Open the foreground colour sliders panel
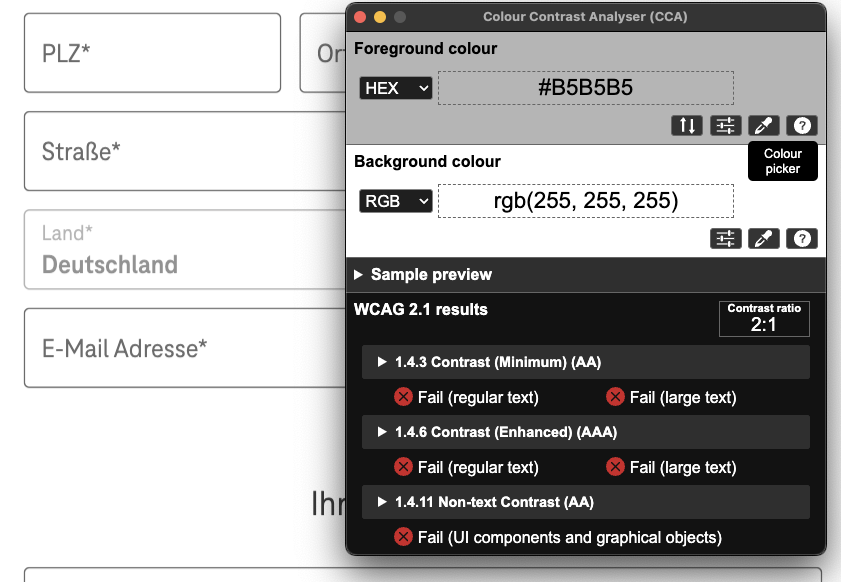The height and width of the screenshot is (582, 841). pos(725,125)
